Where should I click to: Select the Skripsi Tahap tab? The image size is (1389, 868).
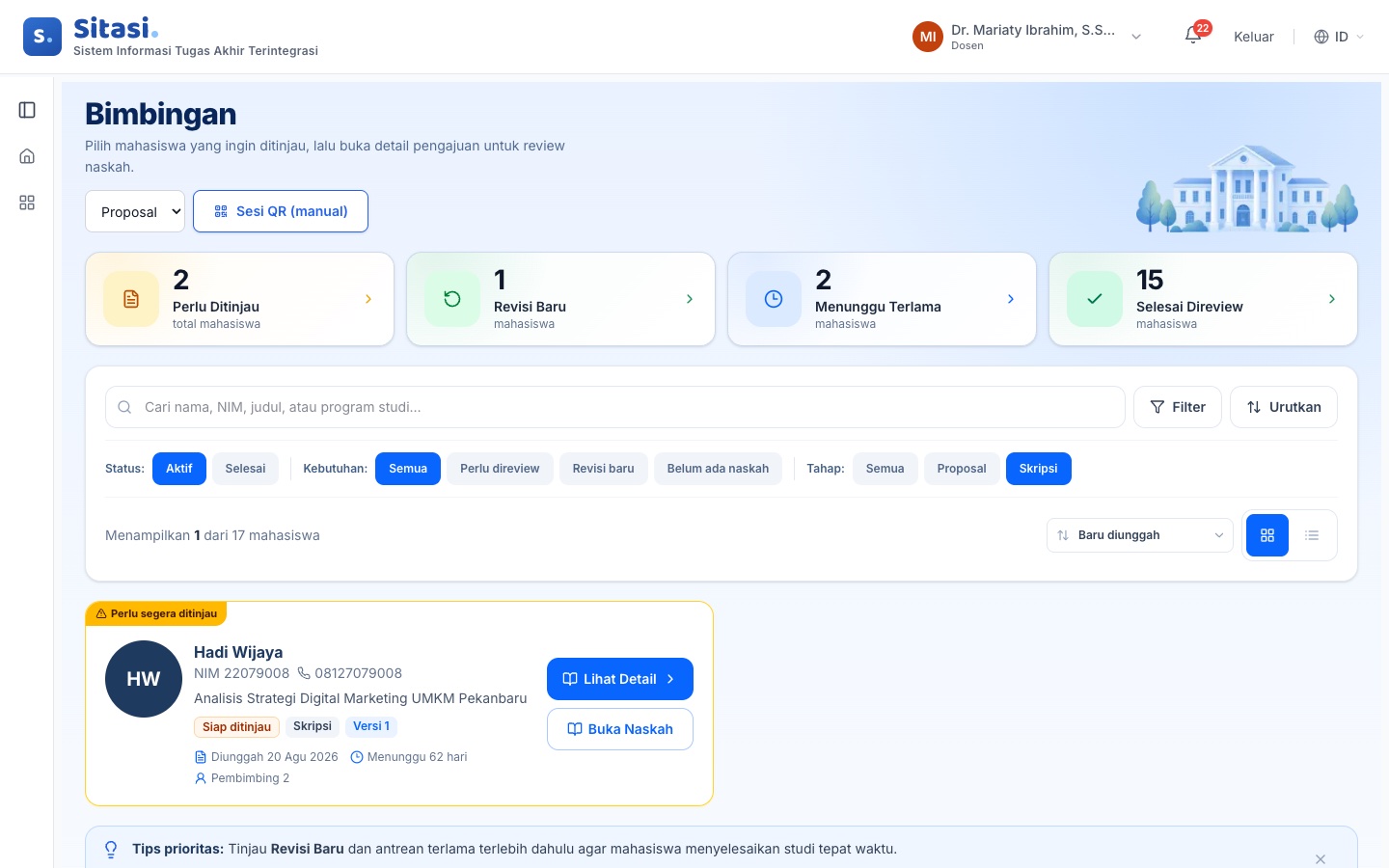1038,469
